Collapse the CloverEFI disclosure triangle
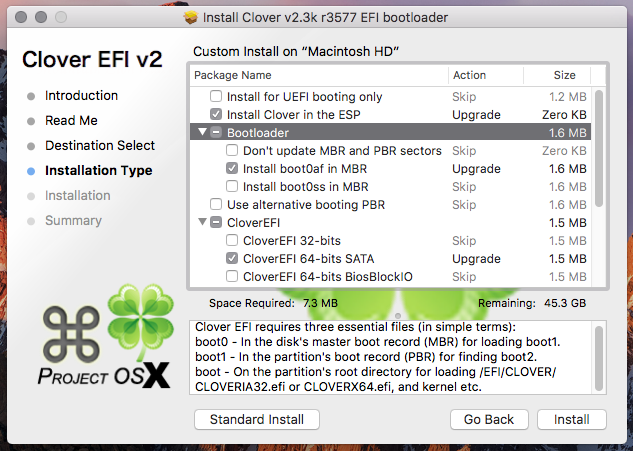This screenshot has width=633, height=451. pyautogui.click(x=202, y=222)
